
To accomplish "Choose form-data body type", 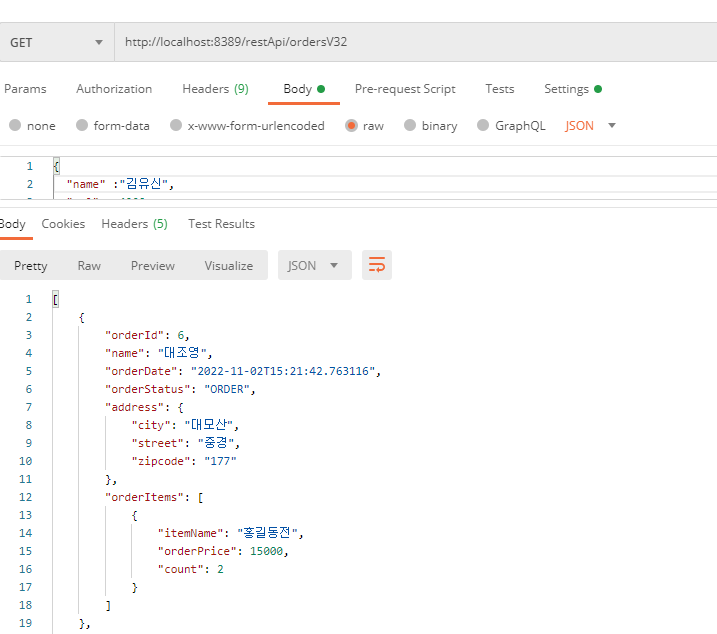I will tap(112, 125).
